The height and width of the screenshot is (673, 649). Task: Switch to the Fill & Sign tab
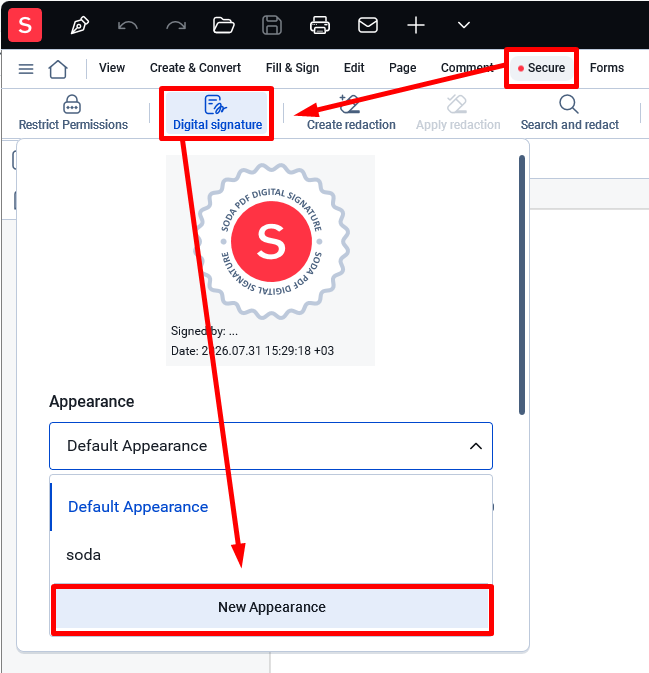click(x=292, y=68)
